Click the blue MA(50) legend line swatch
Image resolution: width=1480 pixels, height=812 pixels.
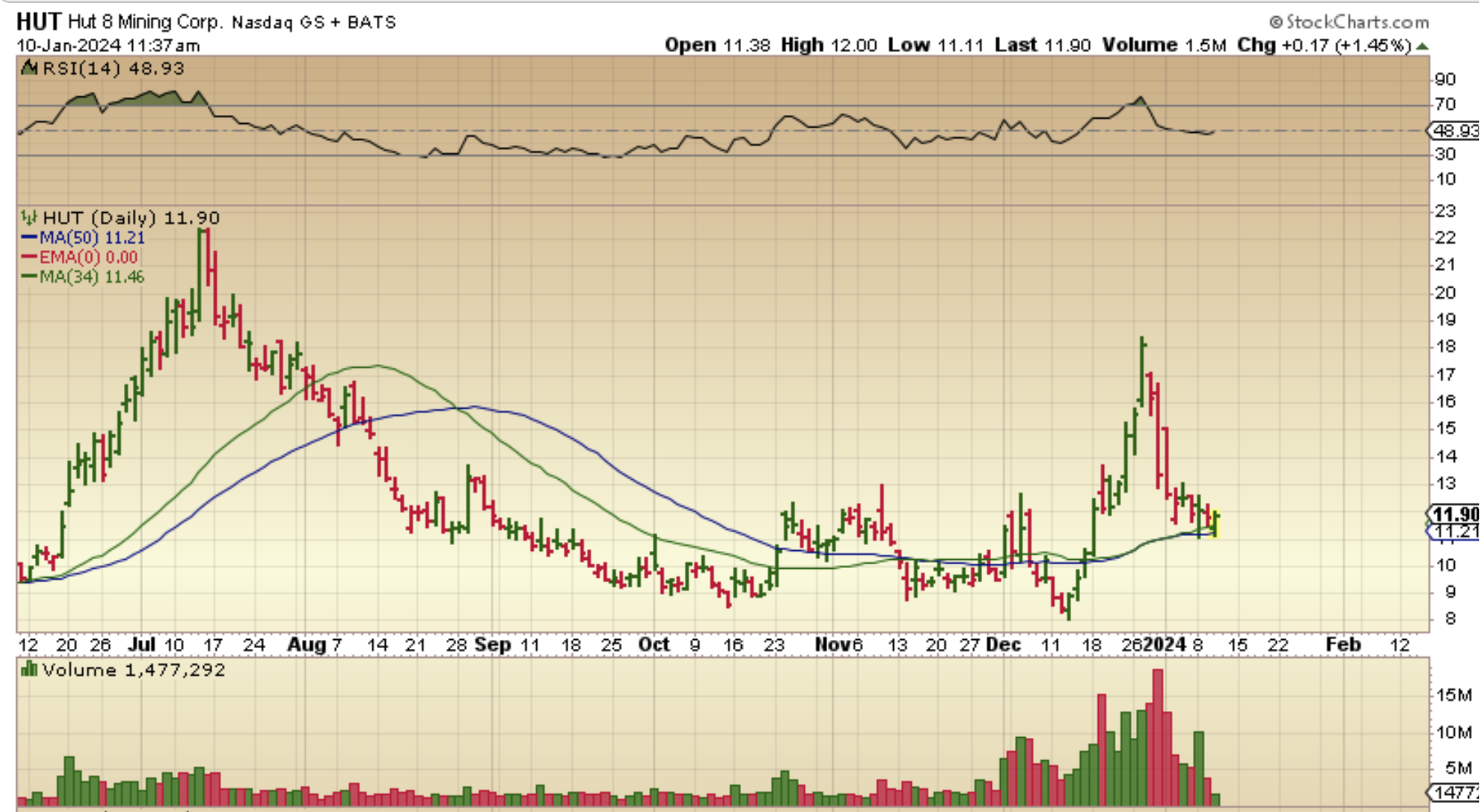click(29, 237)
